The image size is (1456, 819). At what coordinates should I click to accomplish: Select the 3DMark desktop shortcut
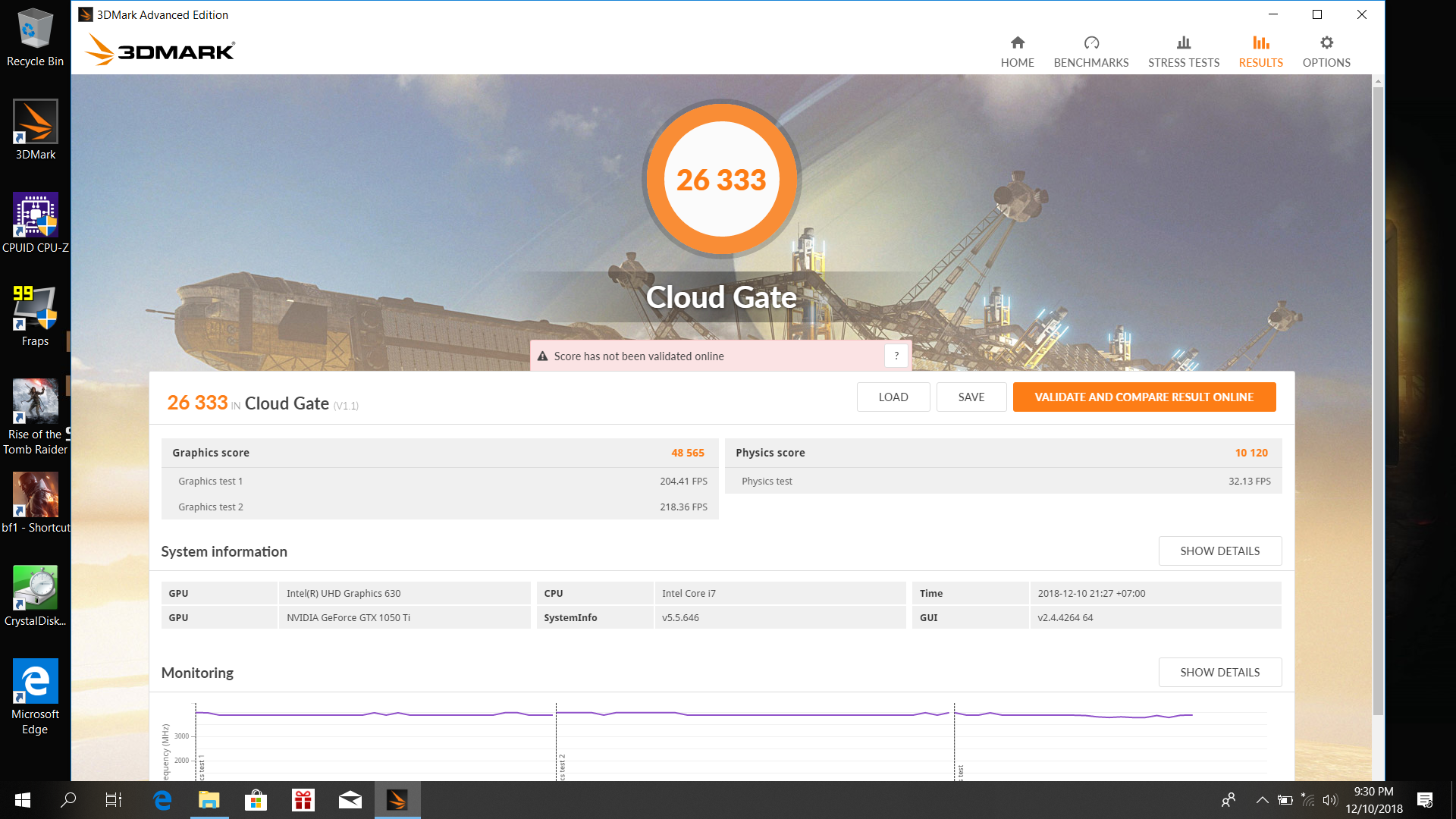click(x=35, y=130)
